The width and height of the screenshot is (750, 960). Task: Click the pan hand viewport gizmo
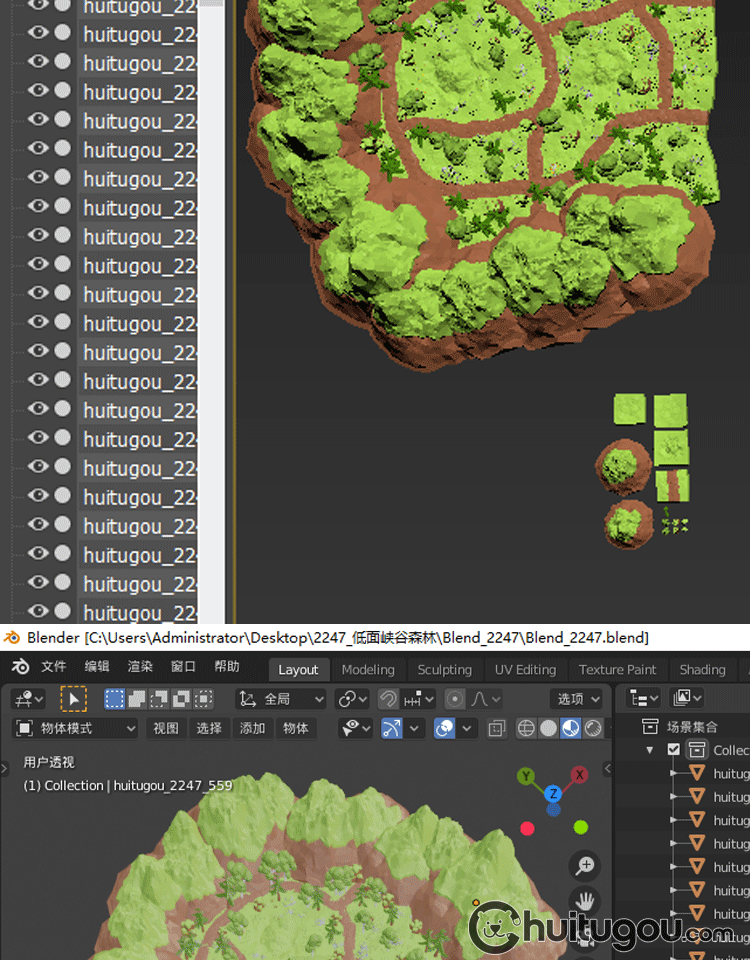point(585,902)
